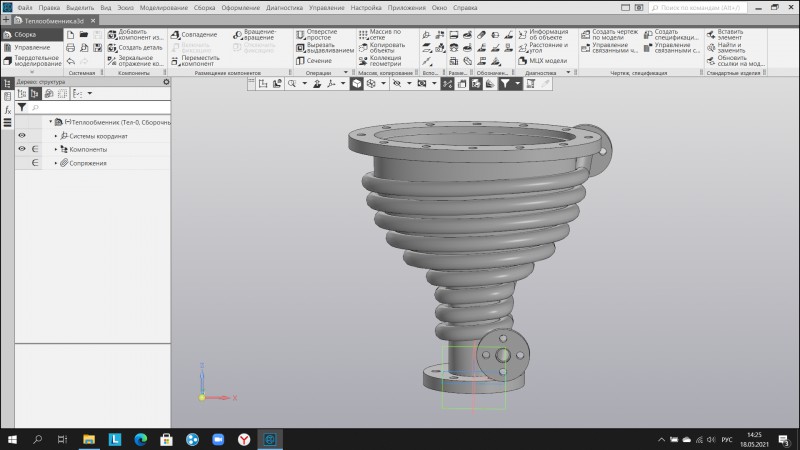This screenshot has width=800, height=450.
Task: Open the Справка menu
Action: pos(465,8)
